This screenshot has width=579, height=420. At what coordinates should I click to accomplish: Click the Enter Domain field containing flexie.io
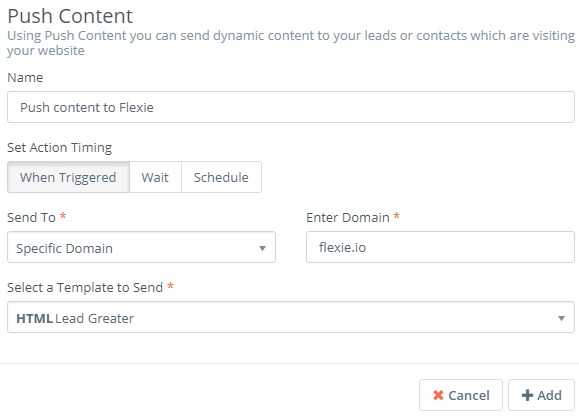click(440, 247)
